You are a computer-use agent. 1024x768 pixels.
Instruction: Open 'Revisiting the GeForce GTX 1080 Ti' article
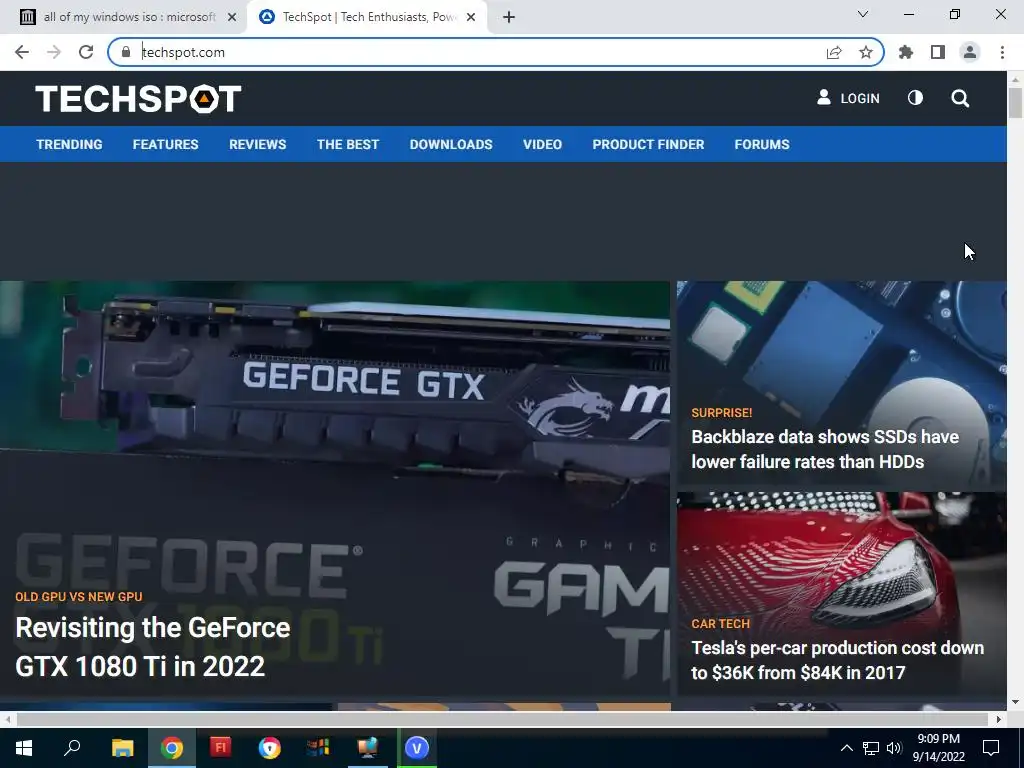pos(153,647)
